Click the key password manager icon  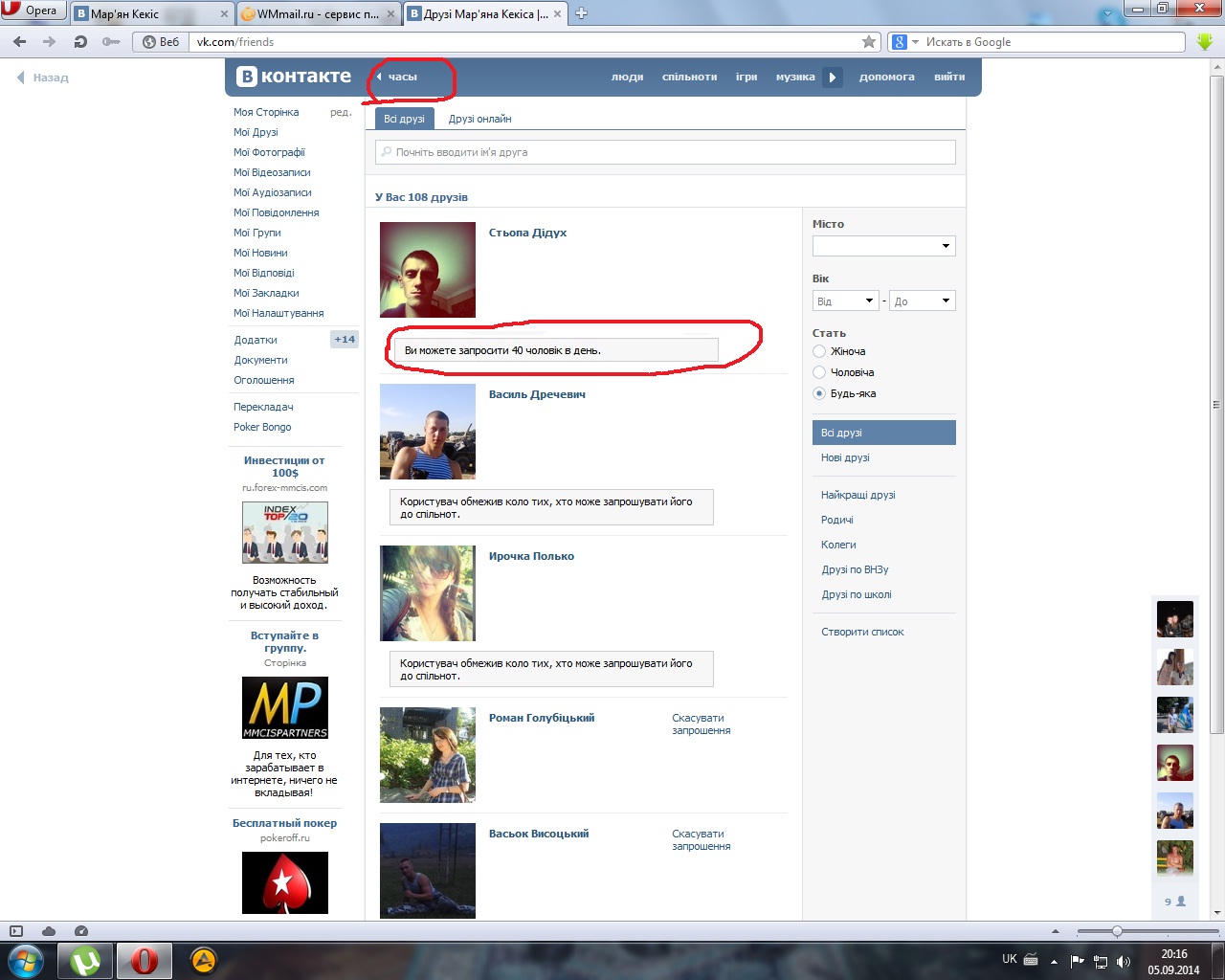tap(111, 42)
